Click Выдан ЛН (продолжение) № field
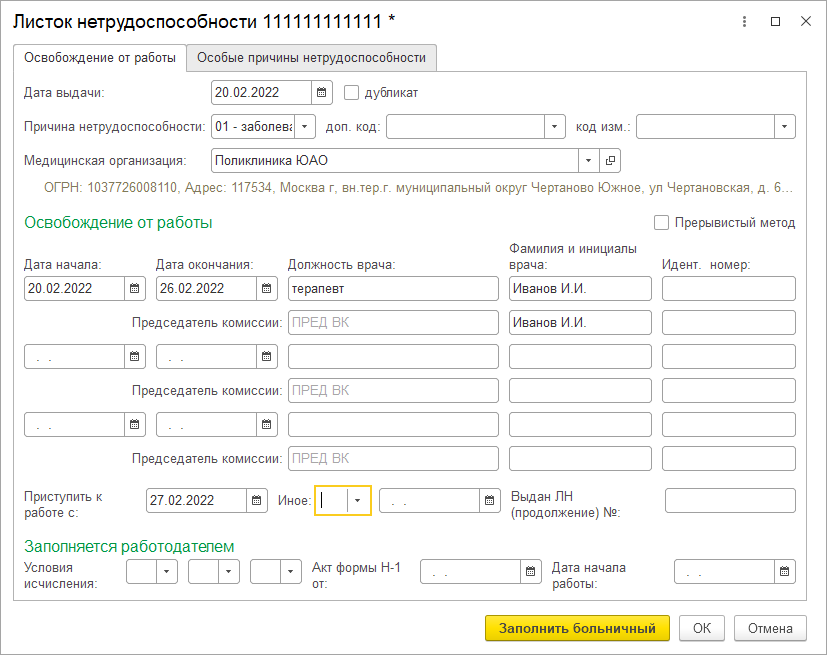Screen dimensions: 827x655 [730, 500]
